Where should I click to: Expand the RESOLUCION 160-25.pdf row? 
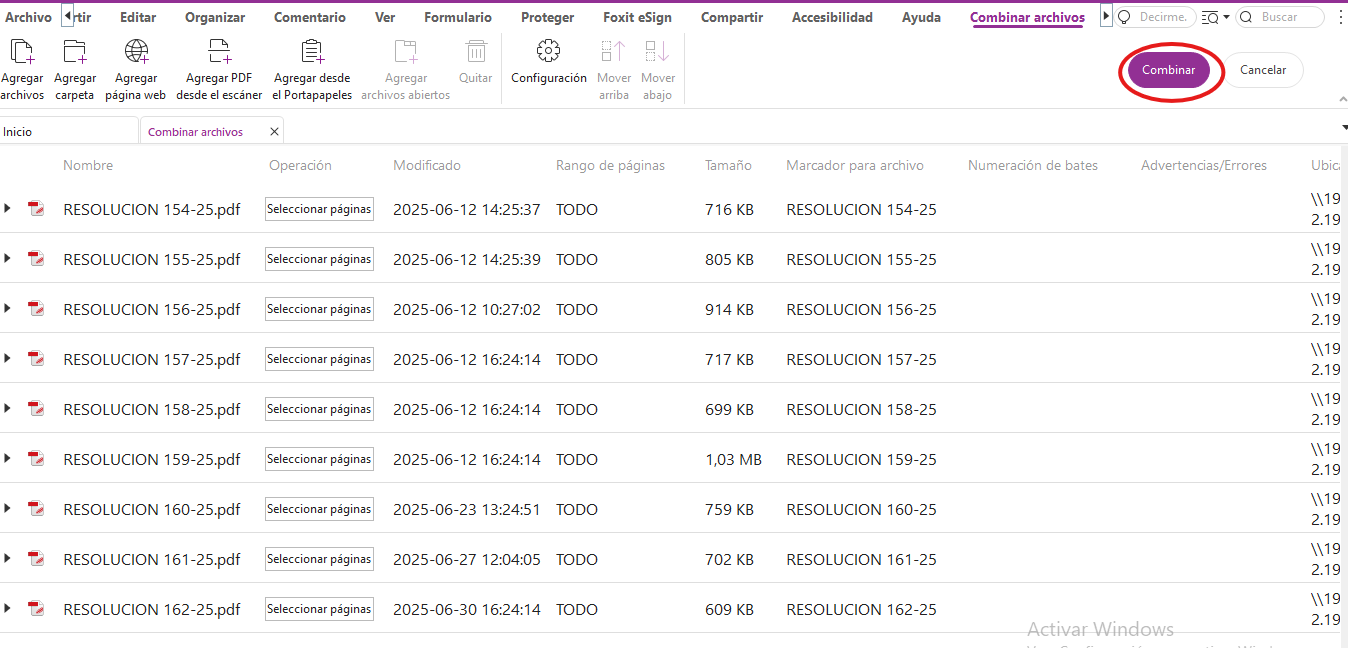(8, 509)
